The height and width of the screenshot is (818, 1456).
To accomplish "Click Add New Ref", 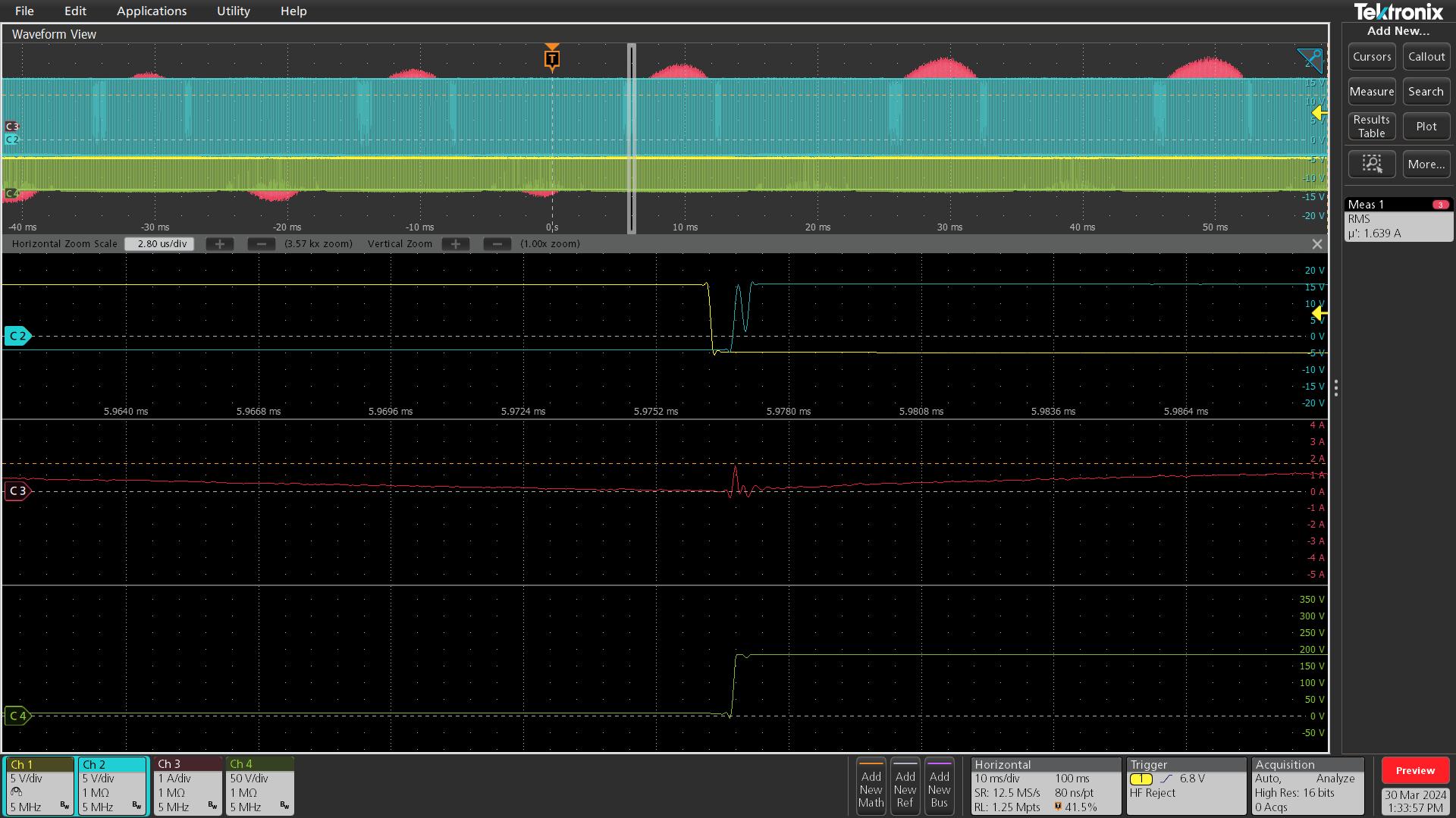I will [x=905, y=786].
